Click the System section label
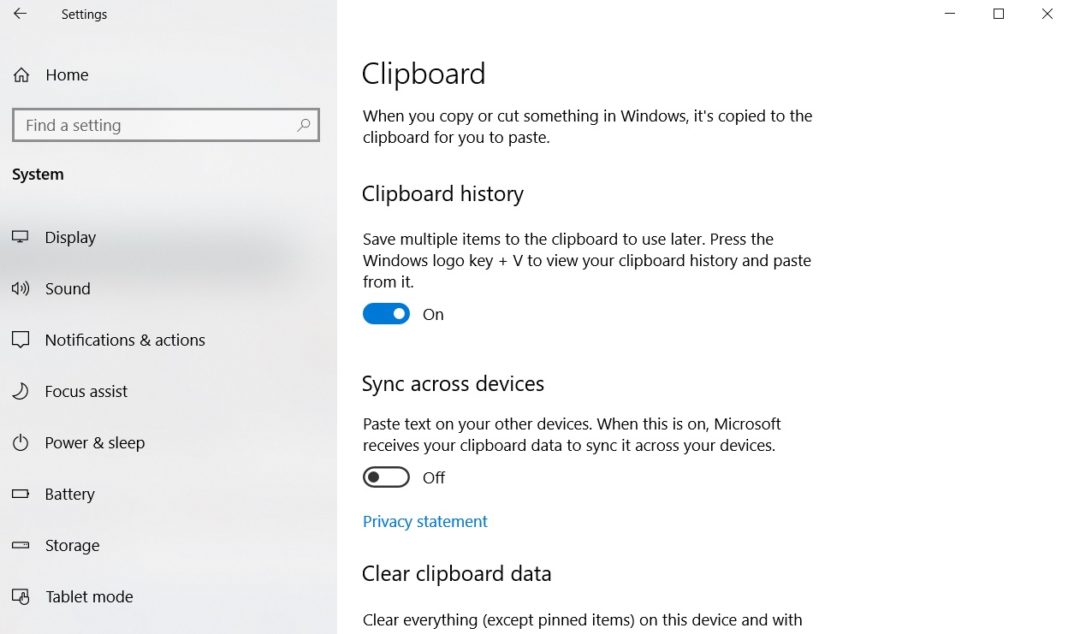 point(38,173)
